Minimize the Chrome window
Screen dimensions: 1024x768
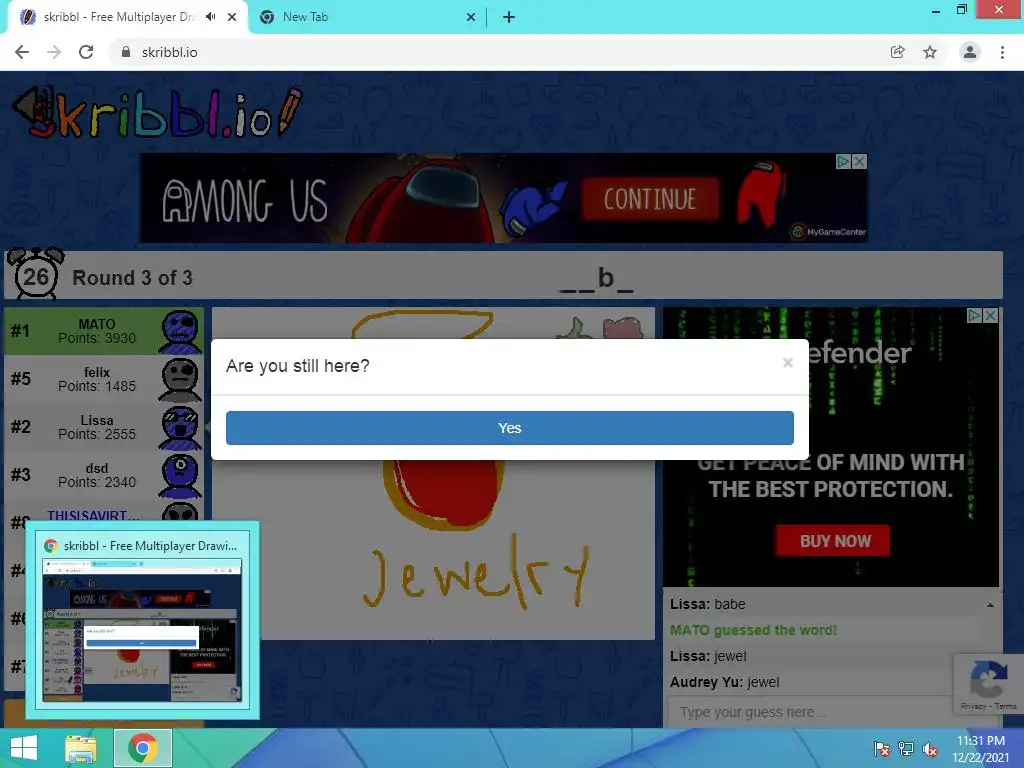coord(936,10)
